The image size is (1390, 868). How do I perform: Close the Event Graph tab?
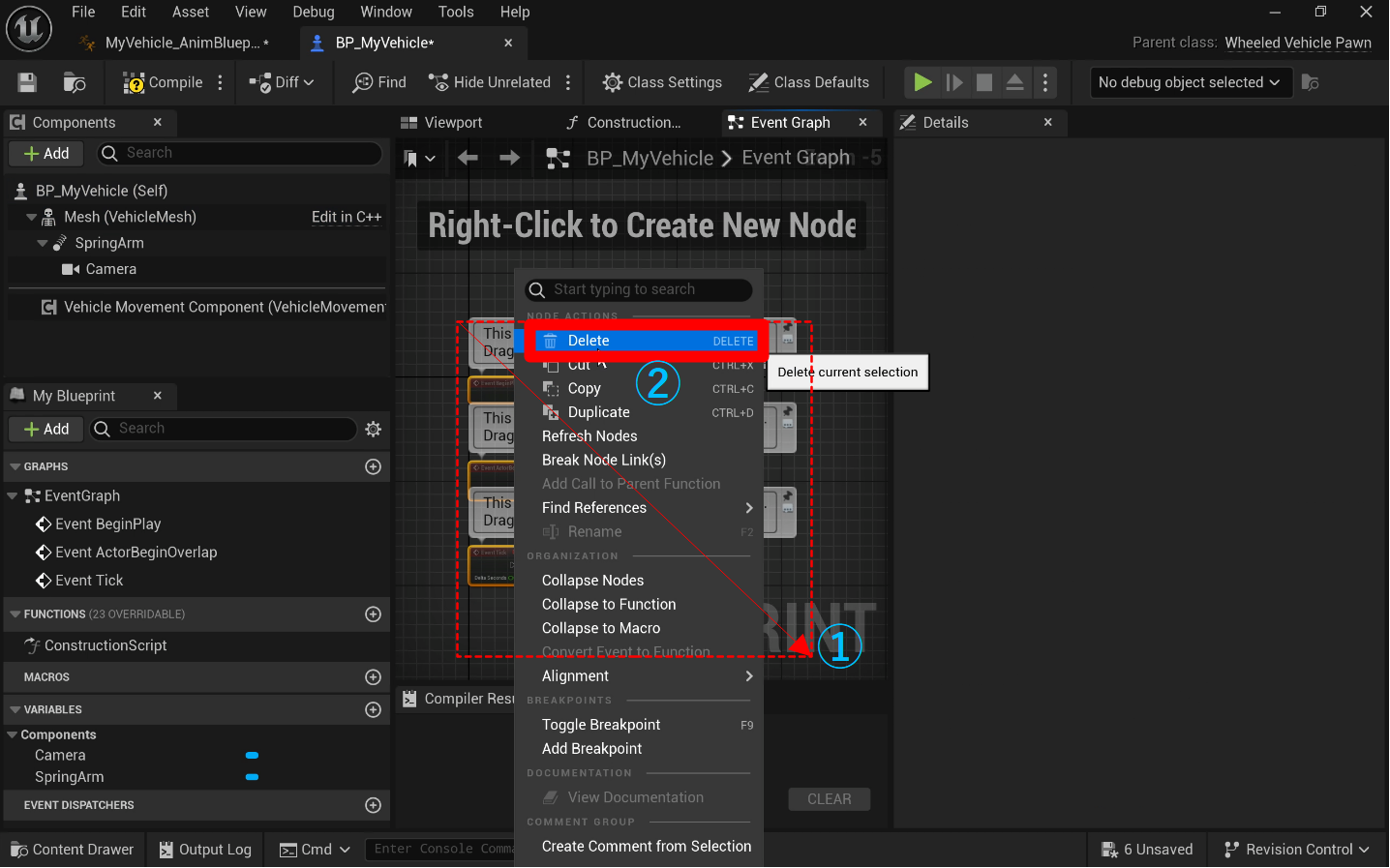[x=862, y=122]
